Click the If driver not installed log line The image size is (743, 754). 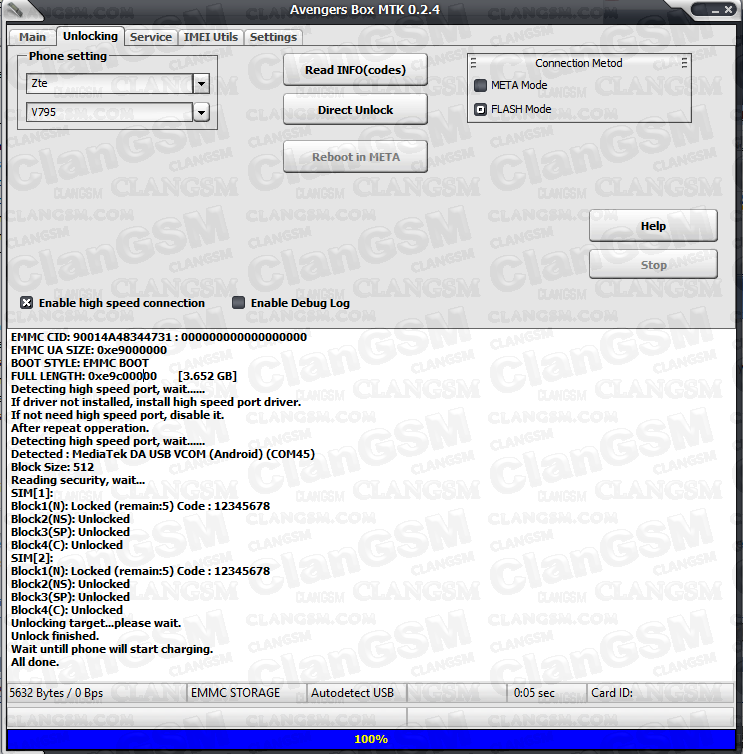(156, 402)
